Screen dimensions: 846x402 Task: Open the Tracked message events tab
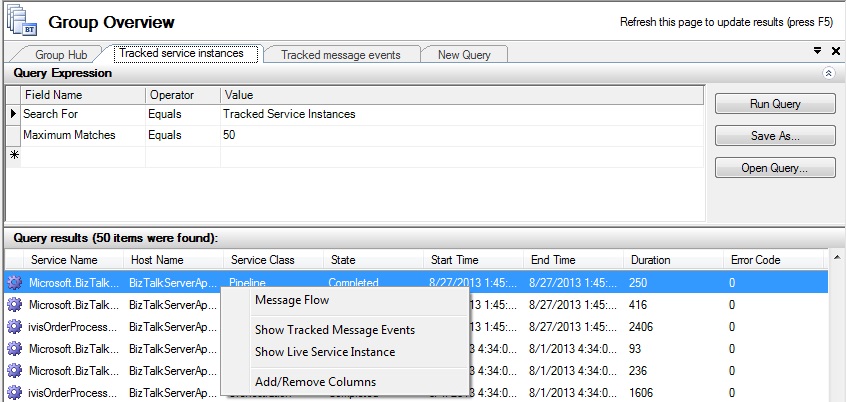tap(341, 54)
